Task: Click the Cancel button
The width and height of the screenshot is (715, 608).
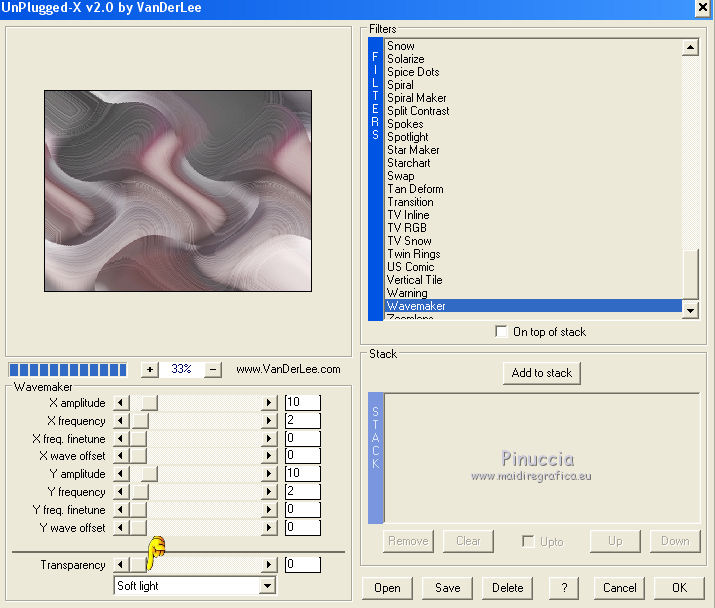Action: pos(619,588)
